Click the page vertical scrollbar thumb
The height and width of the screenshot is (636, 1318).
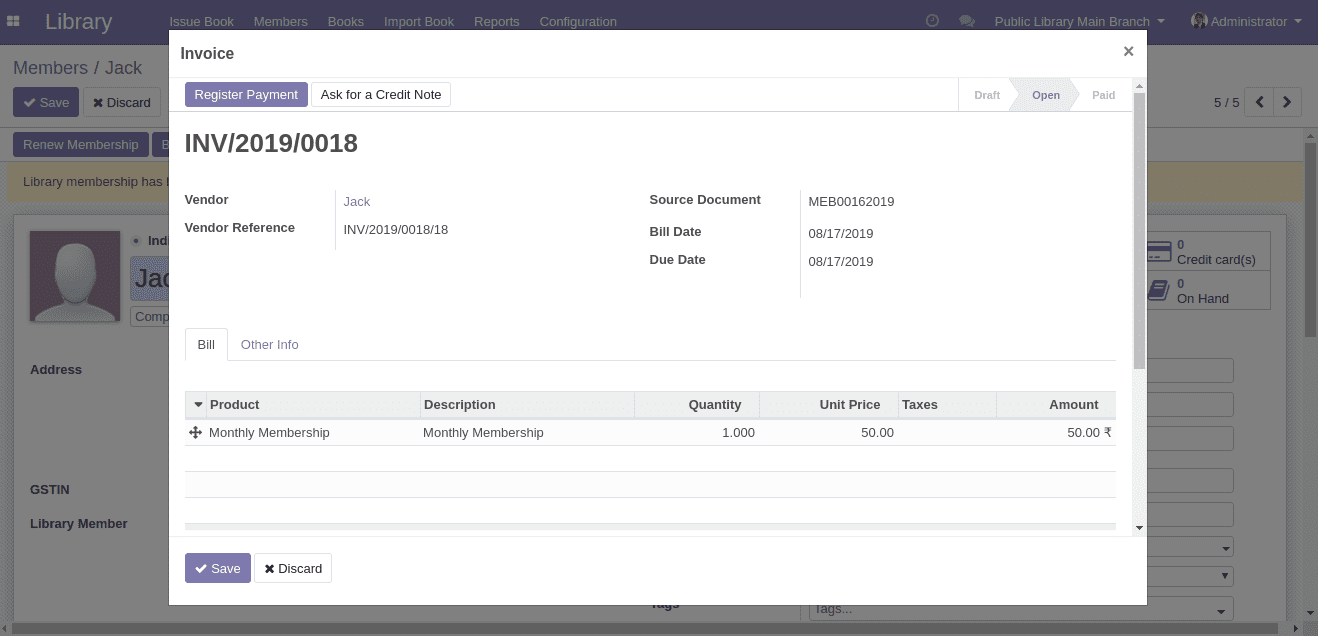pos(1311,240)
